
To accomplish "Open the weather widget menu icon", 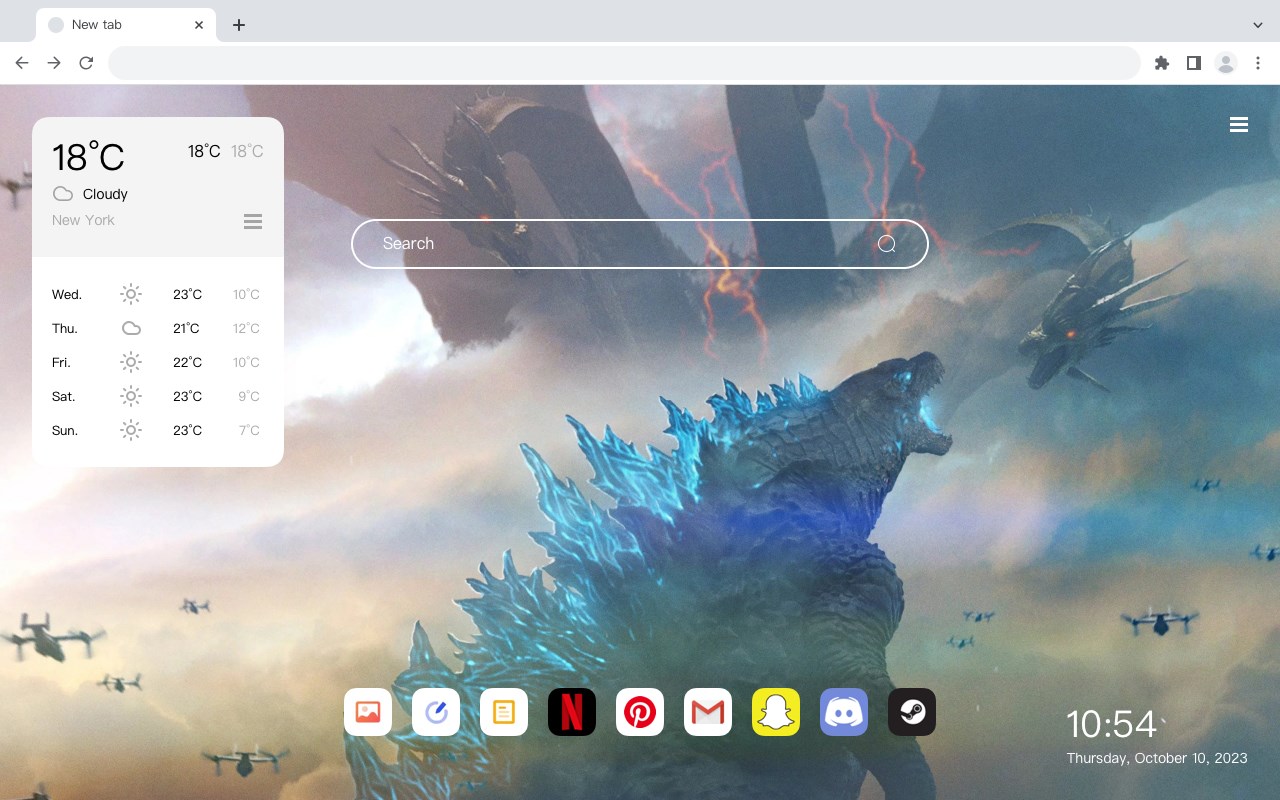I will point(253,221).
